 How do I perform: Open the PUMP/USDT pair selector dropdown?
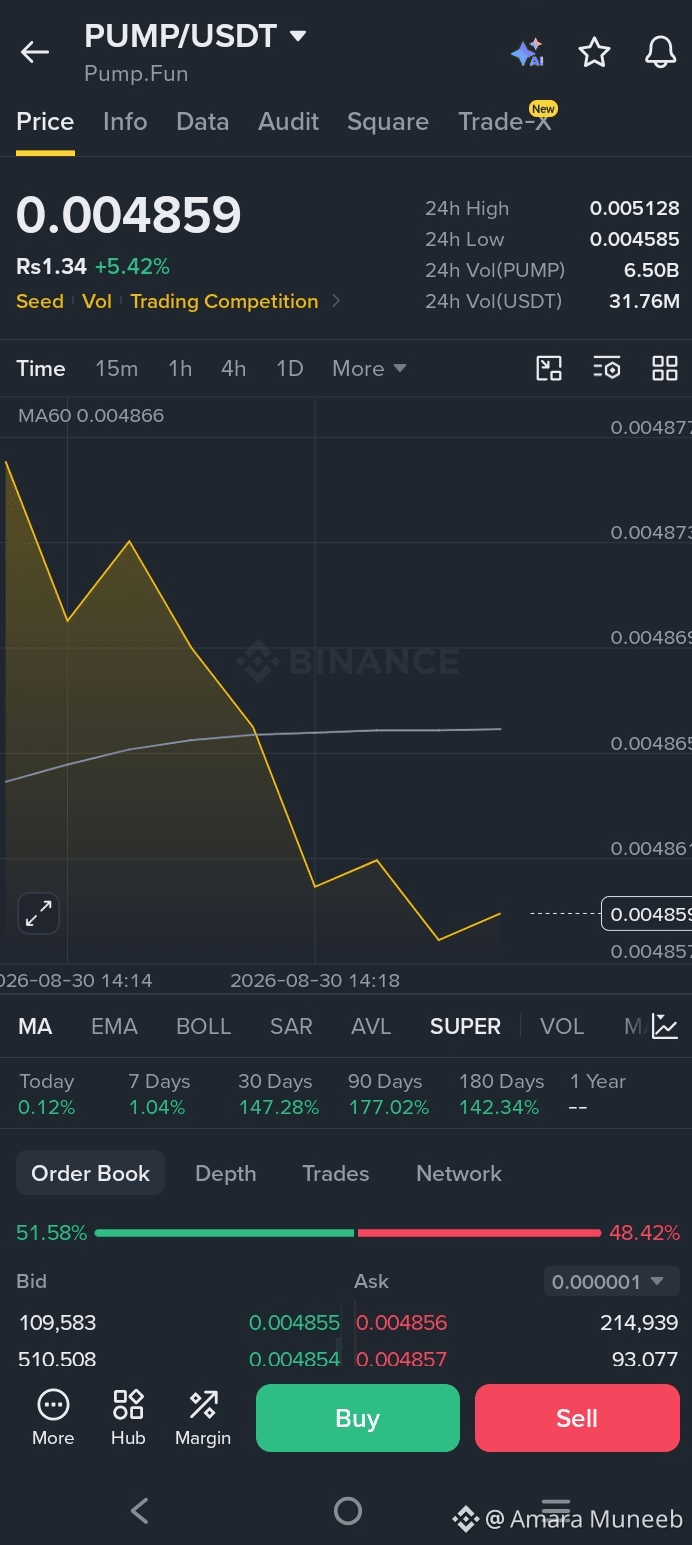[x=195, y=36]
